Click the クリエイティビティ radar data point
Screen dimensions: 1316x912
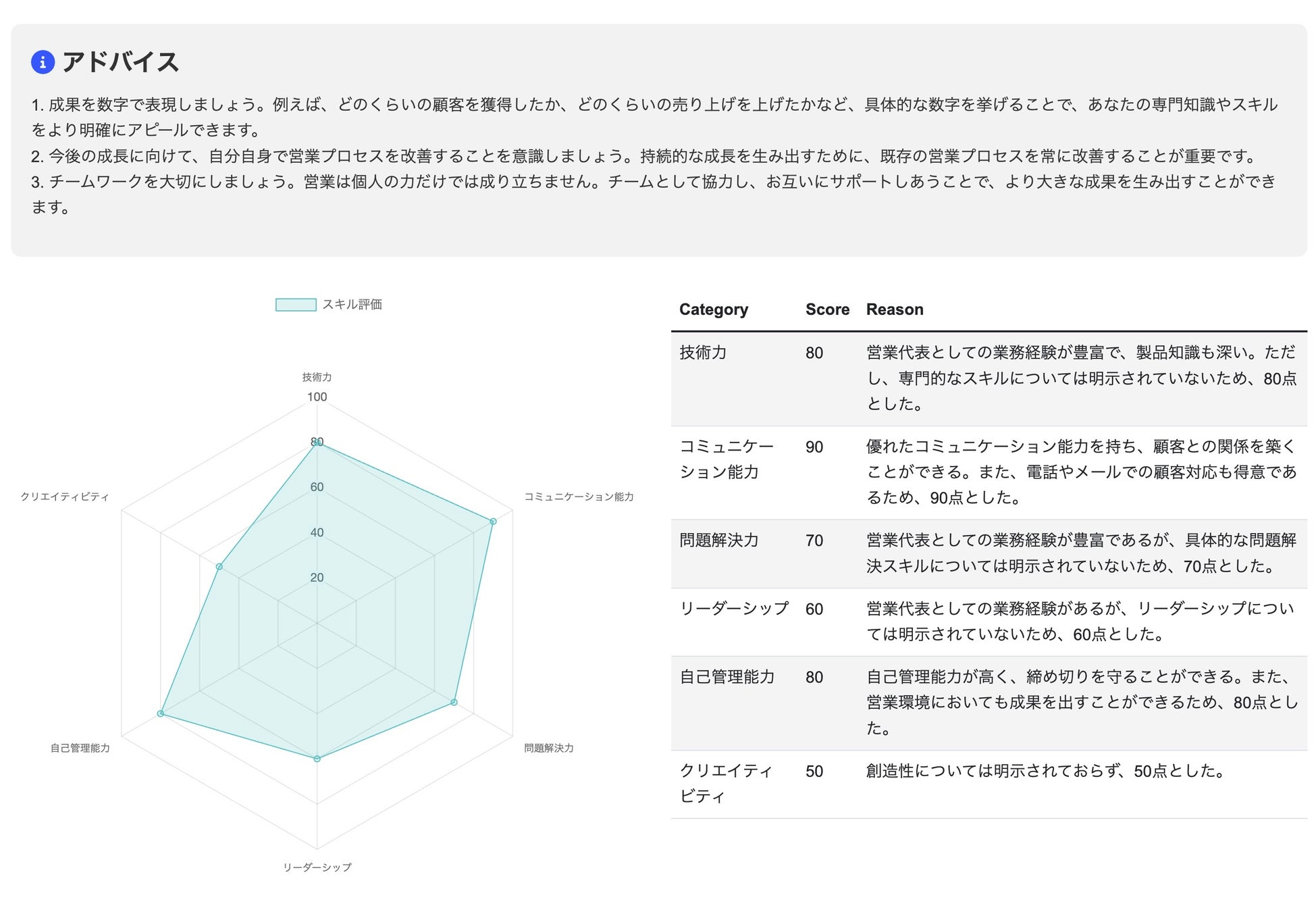coord(219,567)
